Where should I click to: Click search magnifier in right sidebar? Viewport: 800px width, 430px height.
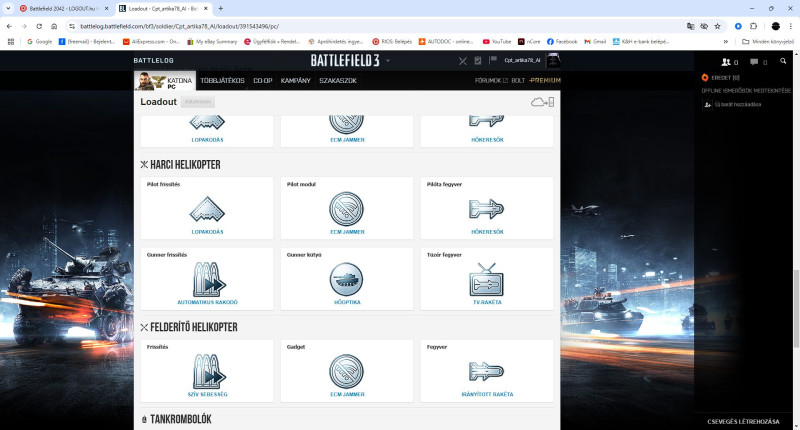coord(783,61)
